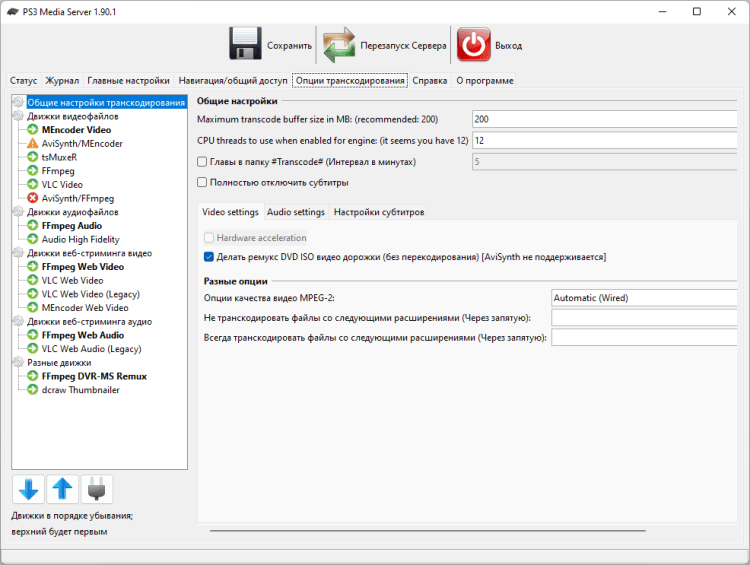This screenshot has height=565, width=750.
Task: Click the green icon beside FFmpeg Web Audio
Action: point(33,335)
